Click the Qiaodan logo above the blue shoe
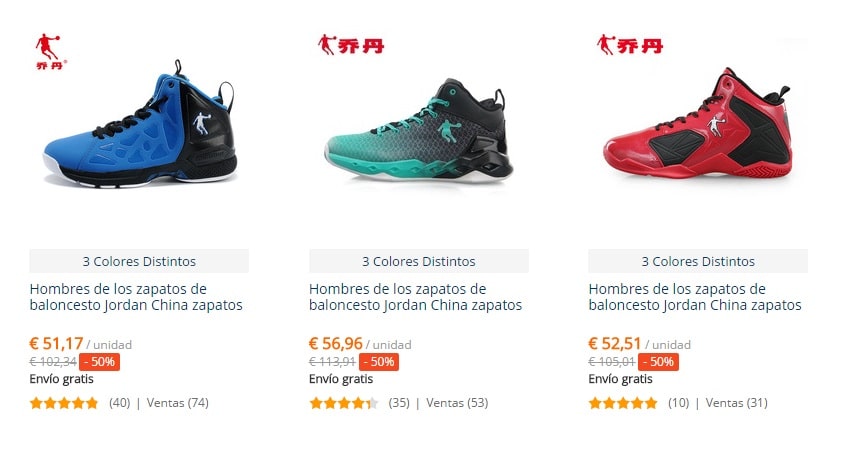Image resolution: width=845 pixels, height=450 pixels. click(51, 52)
